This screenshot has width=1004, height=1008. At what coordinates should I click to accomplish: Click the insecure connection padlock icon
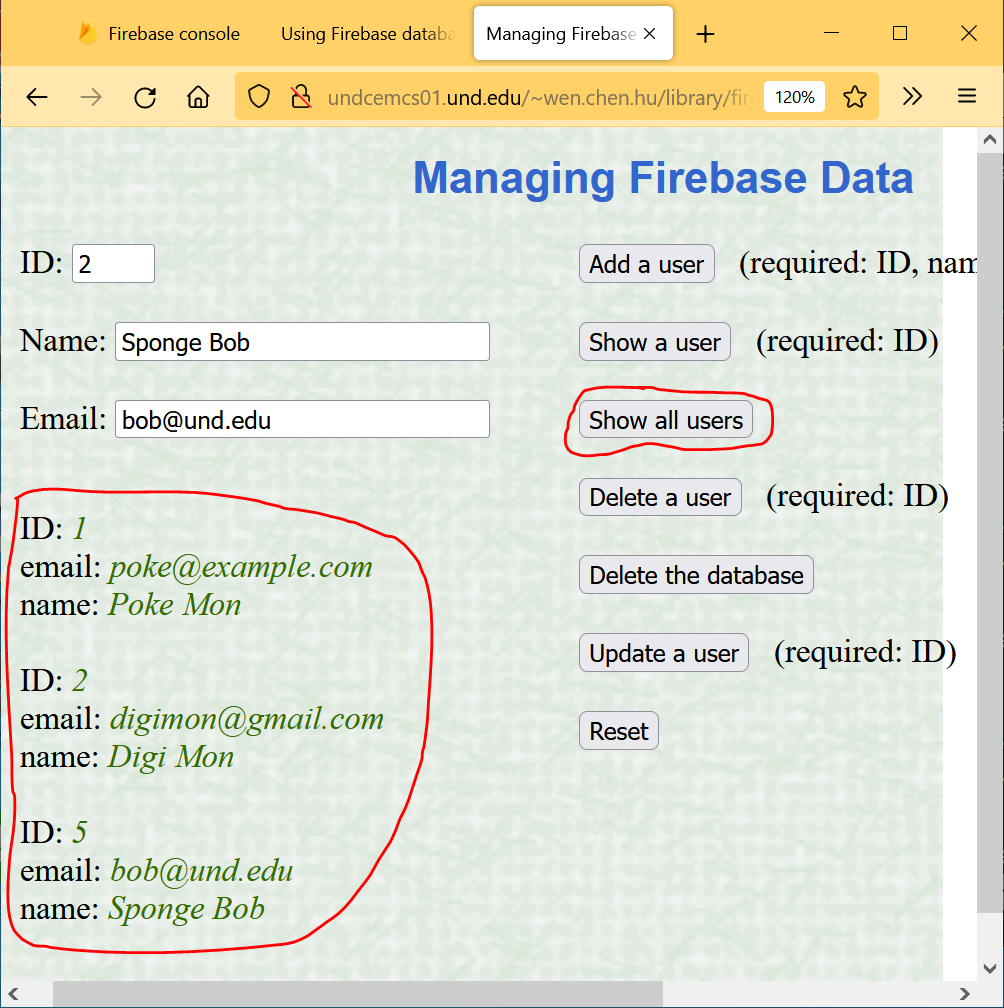pos(300,97)
